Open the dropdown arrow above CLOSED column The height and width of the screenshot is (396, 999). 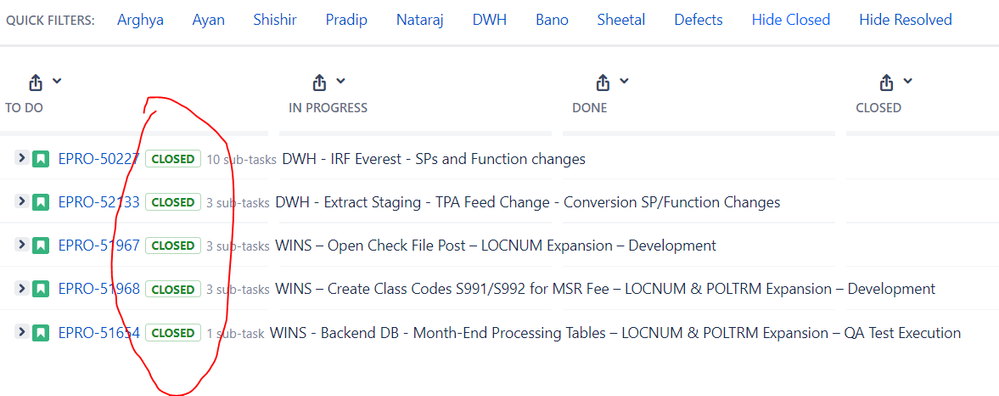tap(907, 81)
